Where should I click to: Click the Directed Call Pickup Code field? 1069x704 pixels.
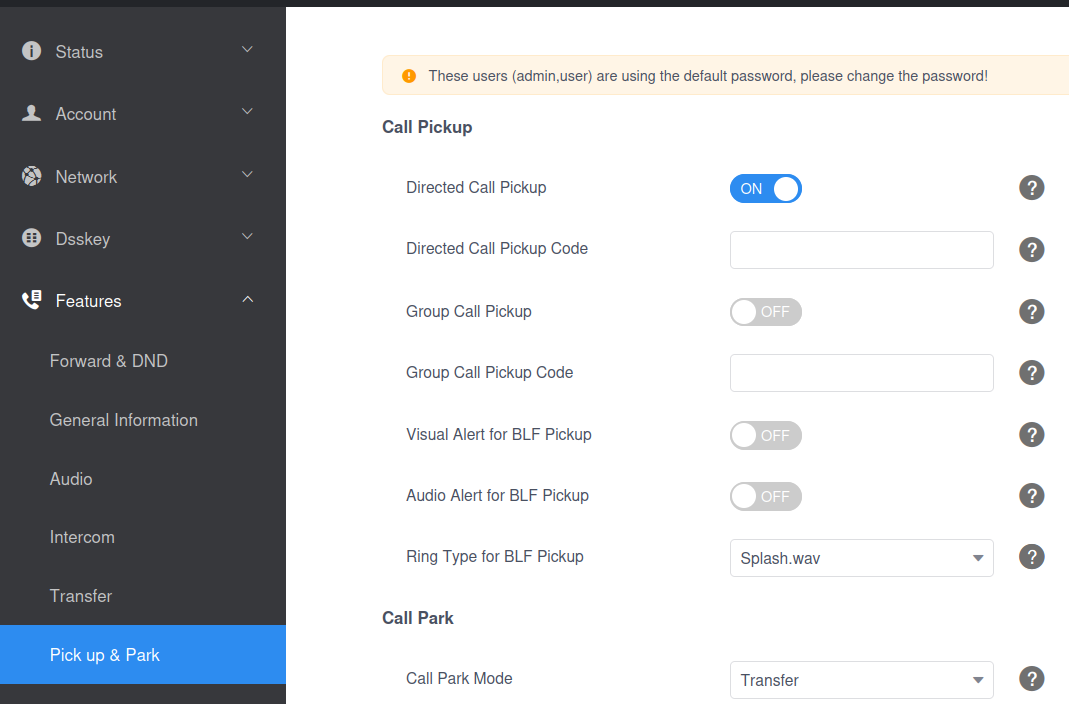pos(861,250)
